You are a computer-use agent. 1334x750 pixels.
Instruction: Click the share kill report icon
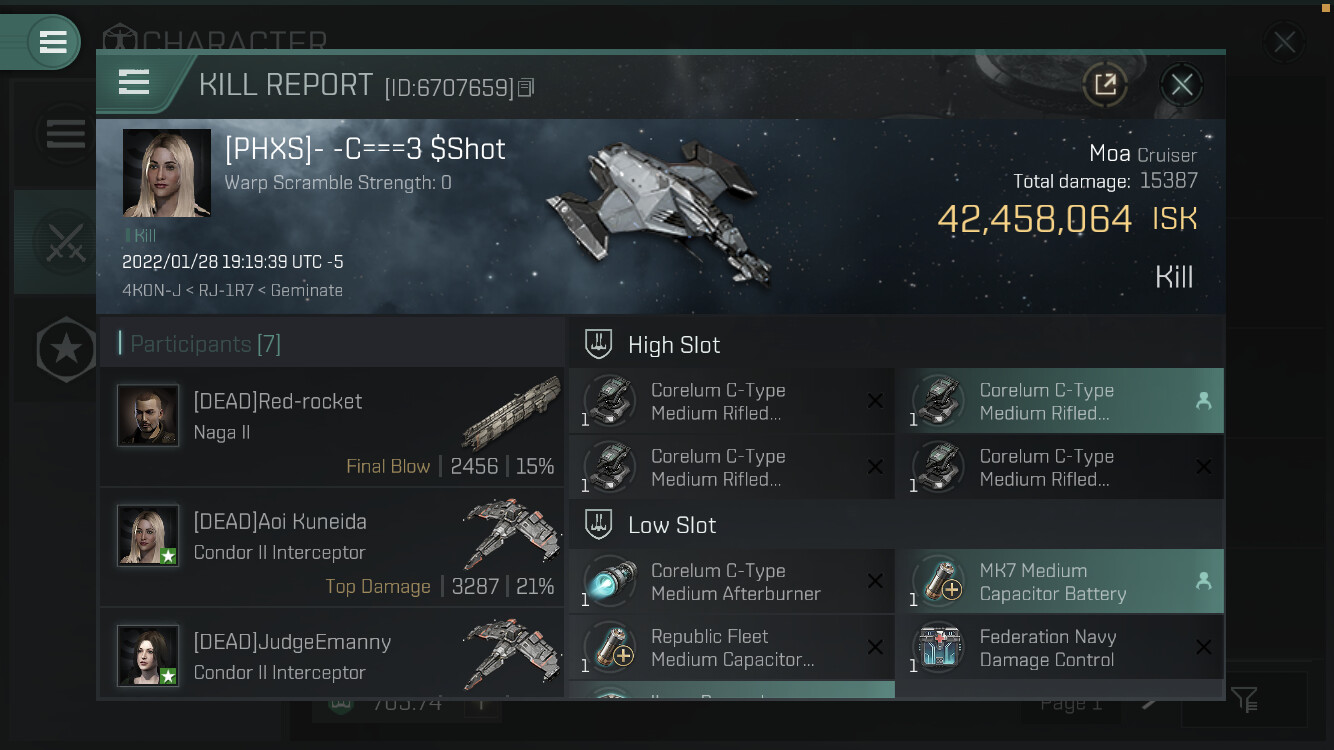coord(1105,85)
